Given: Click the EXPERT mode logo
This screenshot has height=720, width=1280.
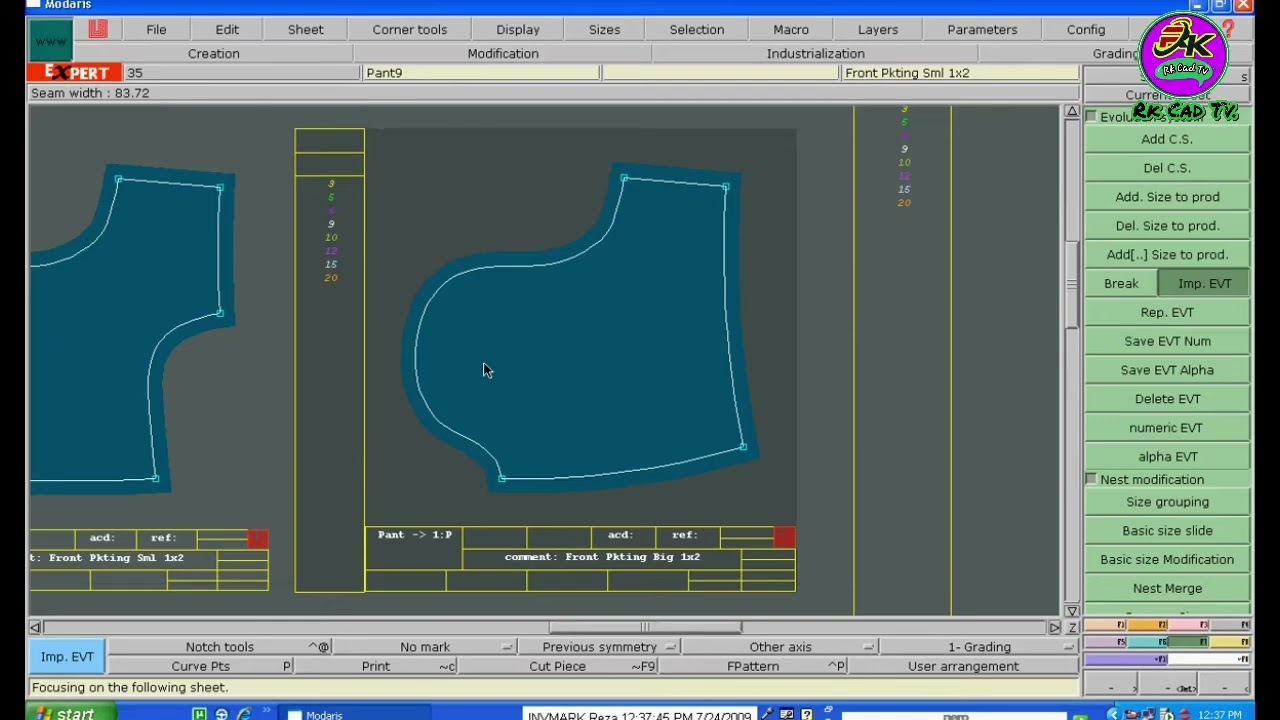Looking at the screenshot, I should 76,72.
